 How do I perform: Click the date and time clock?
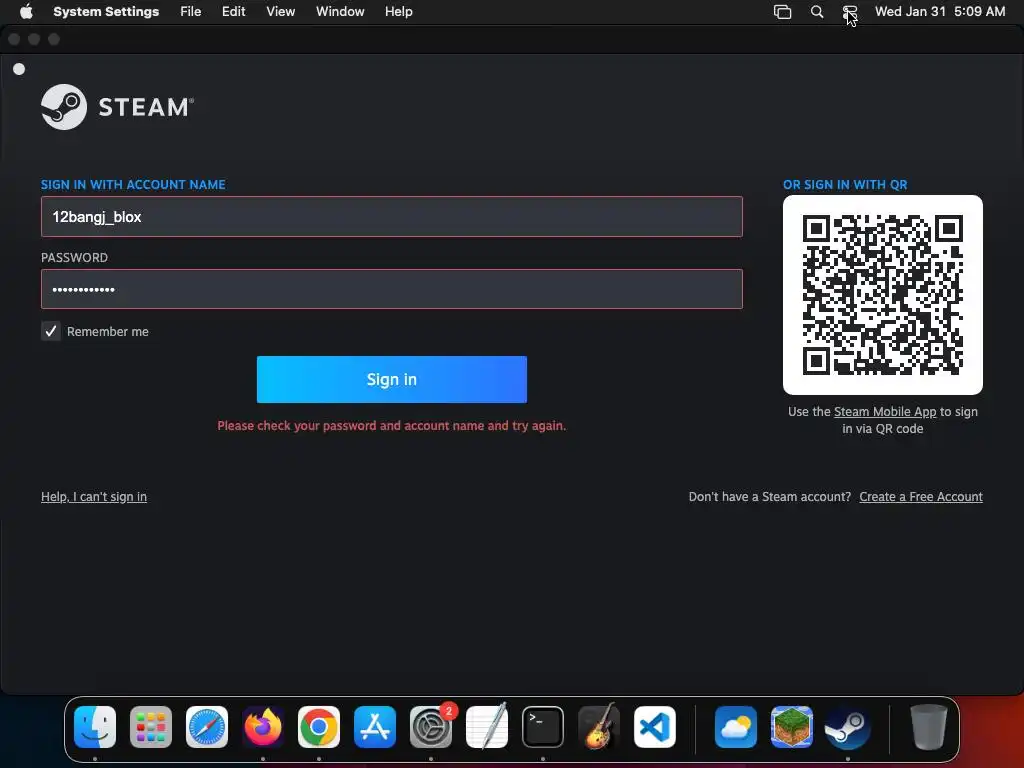tap(940, 11)
